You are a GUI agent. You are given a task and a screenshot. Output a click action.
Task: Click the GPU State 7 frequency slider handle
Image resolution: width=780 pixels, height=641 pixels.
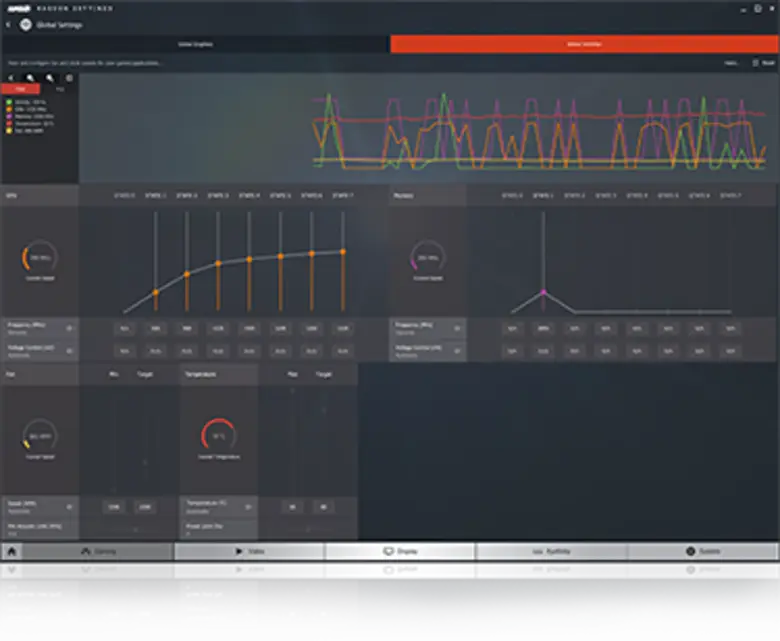343,252
